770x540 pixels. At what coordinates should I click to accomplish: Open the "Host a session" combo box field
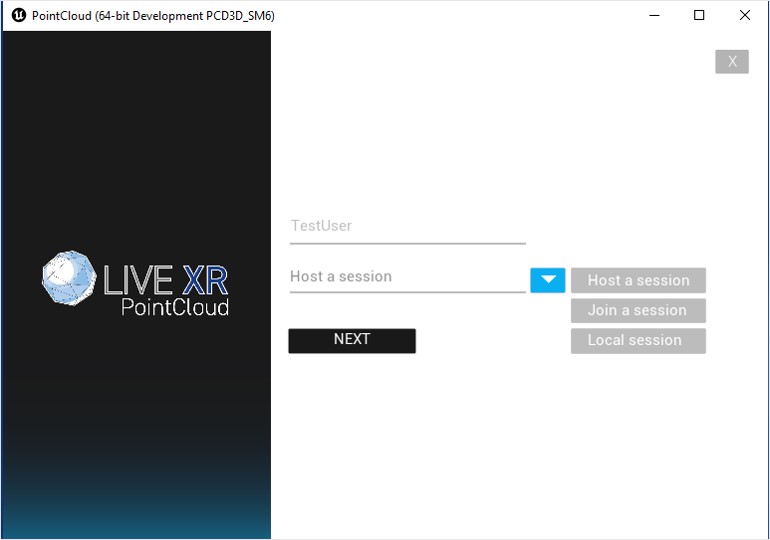(x=406, y=277)
